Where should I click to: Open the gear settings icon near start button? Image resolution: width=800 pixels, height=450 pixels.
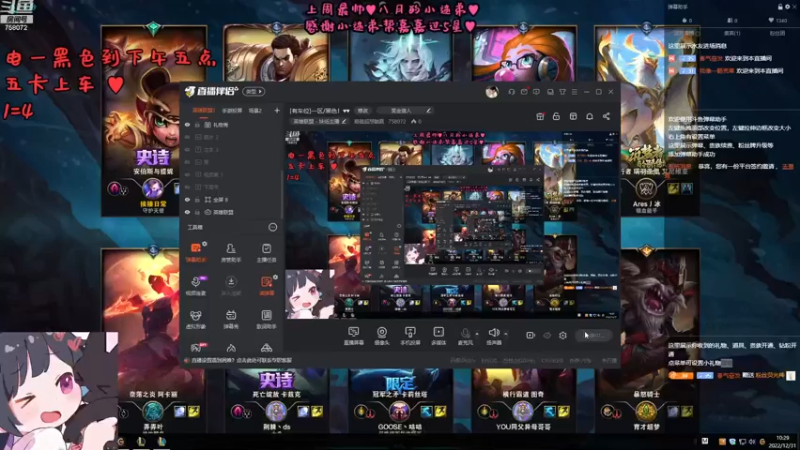(563, 335)
